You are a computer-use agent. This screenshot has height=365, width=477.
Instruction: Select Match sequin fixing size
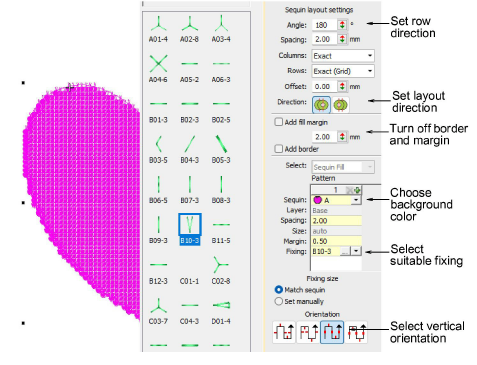pos(278,290)
